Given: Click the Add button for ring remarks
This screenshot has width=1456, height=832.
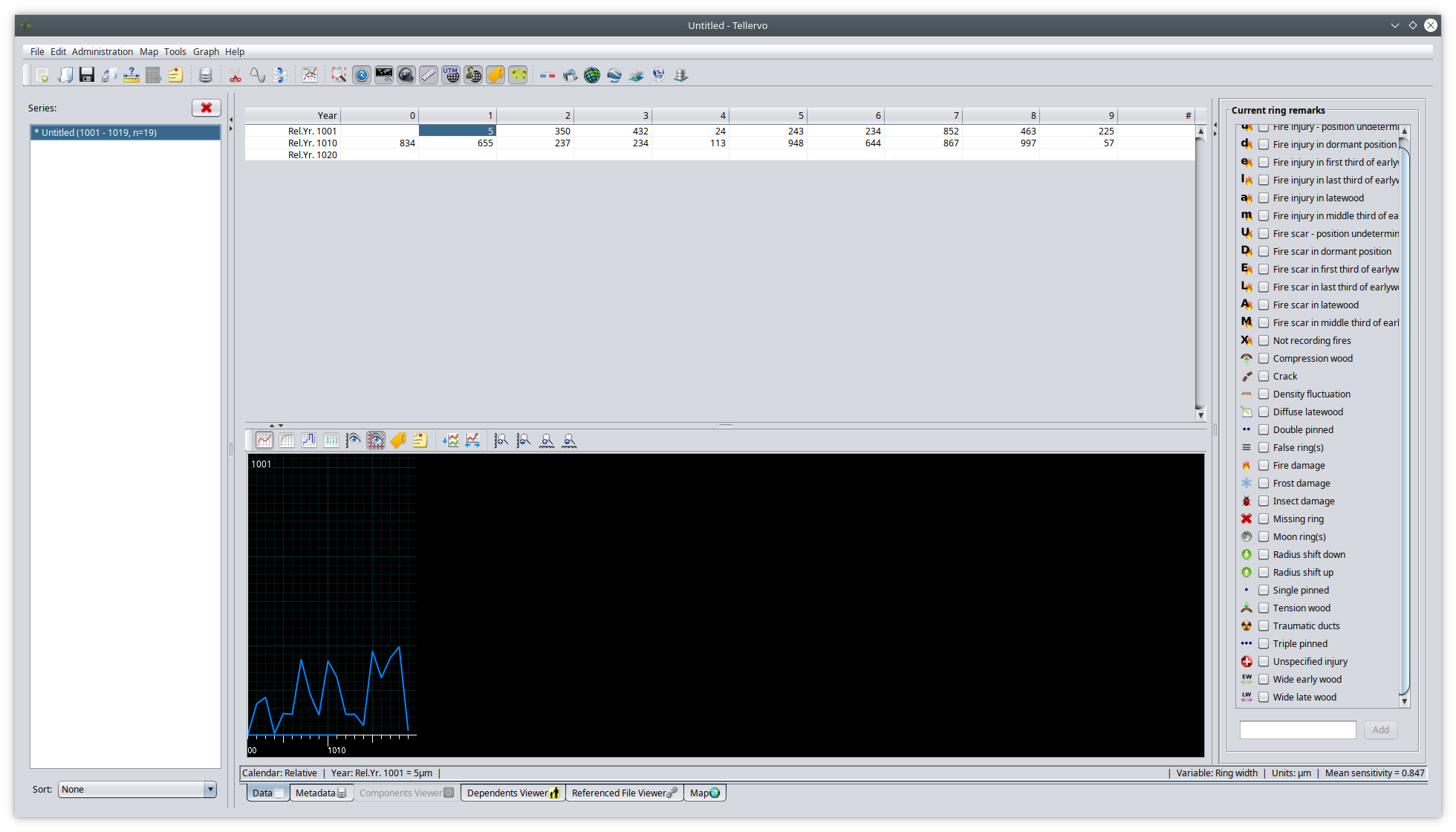Looking at the screenshot, I should [1380, 728].
